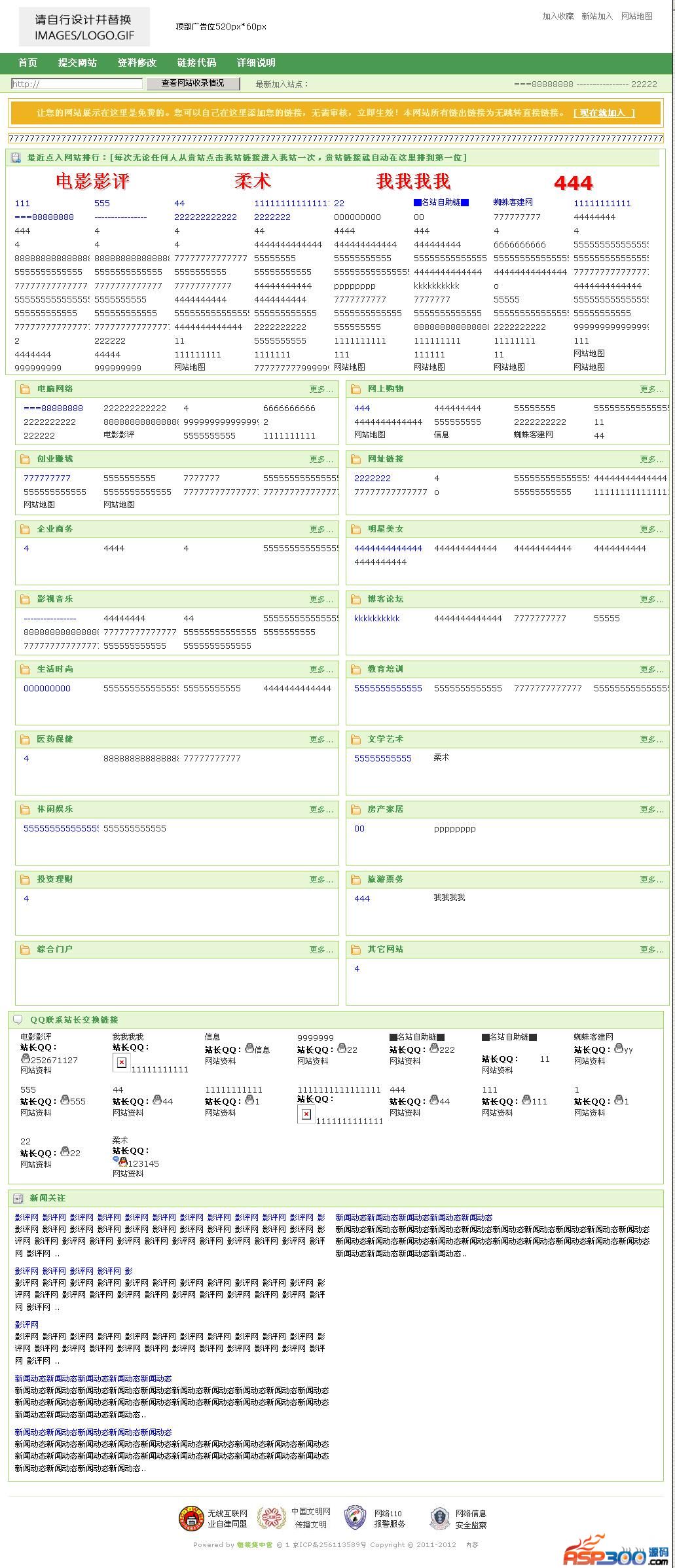
Task: Expand 更多 in the 明星美女 section
Action: [651, 529]
